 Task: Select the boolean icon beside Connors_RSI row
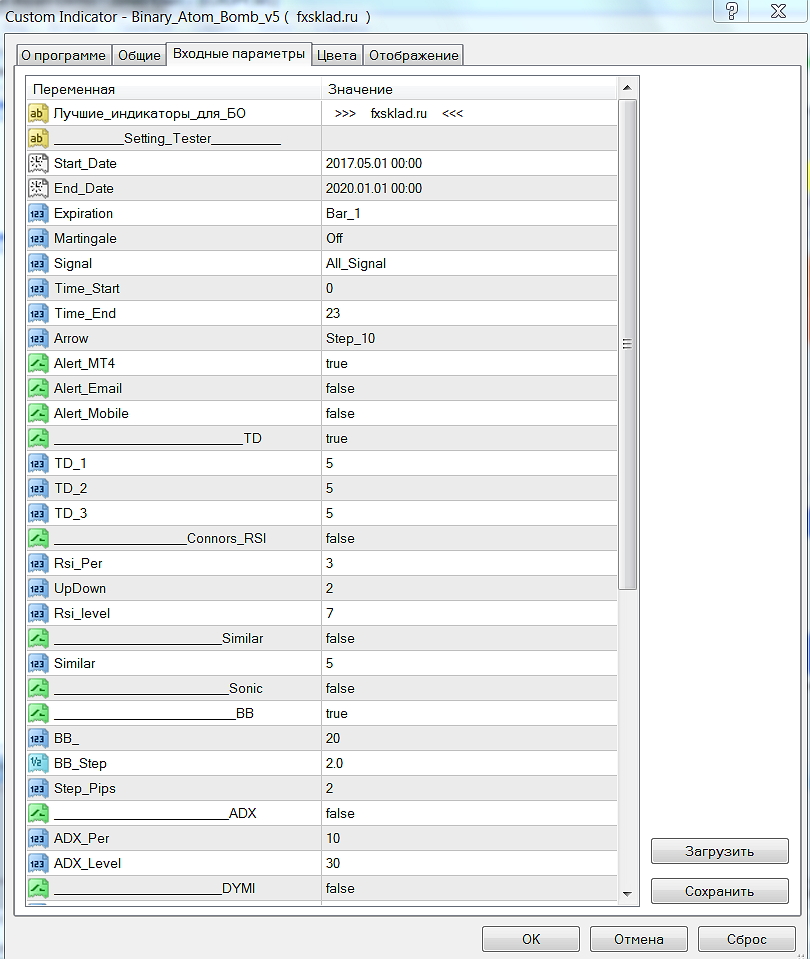38,538
